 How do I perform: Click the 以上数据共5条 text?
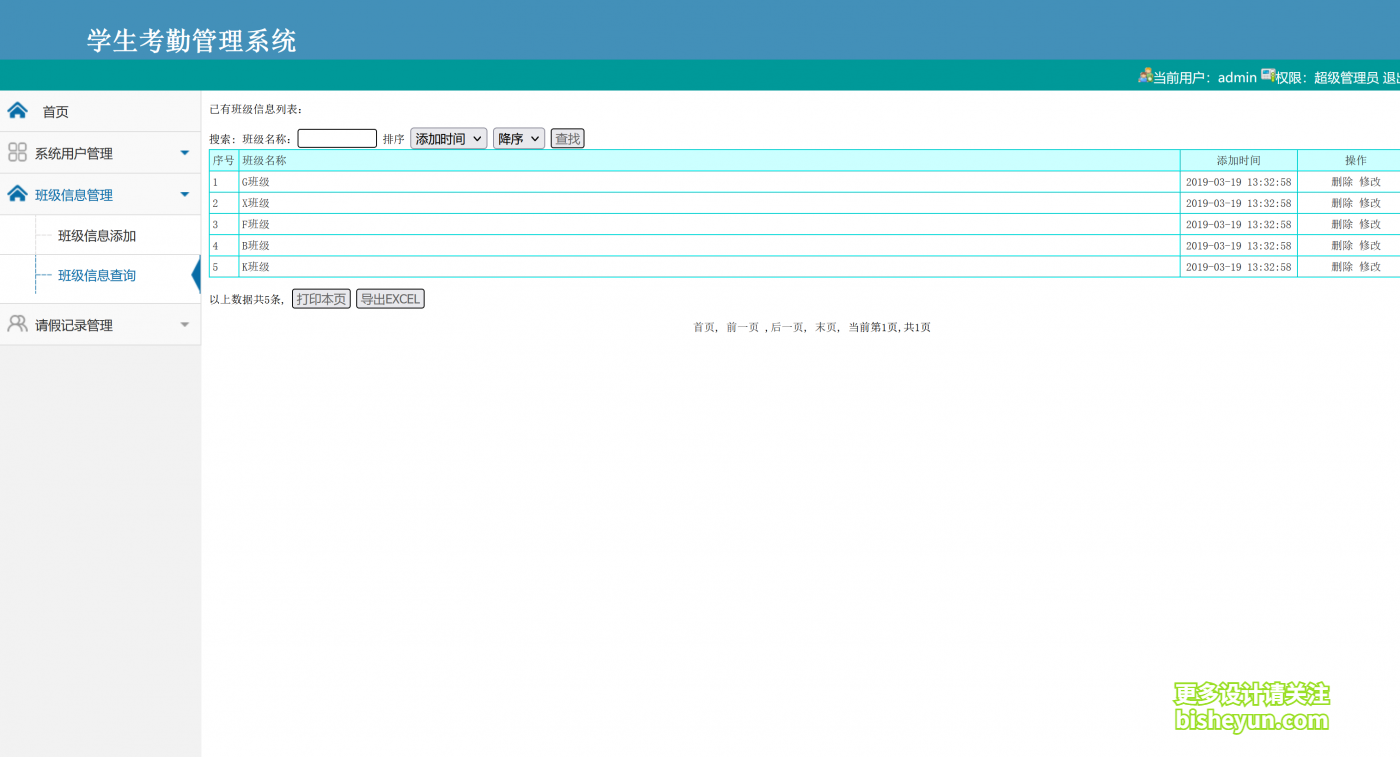coord(245,299)
